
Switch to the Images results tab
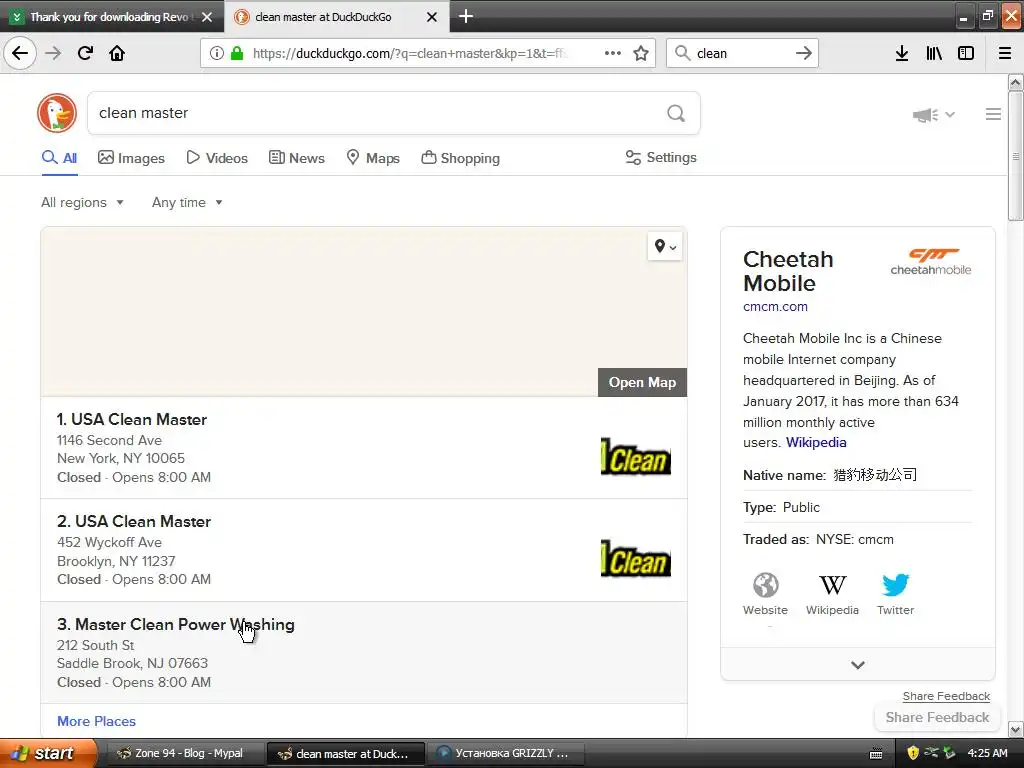coord(131,158)
